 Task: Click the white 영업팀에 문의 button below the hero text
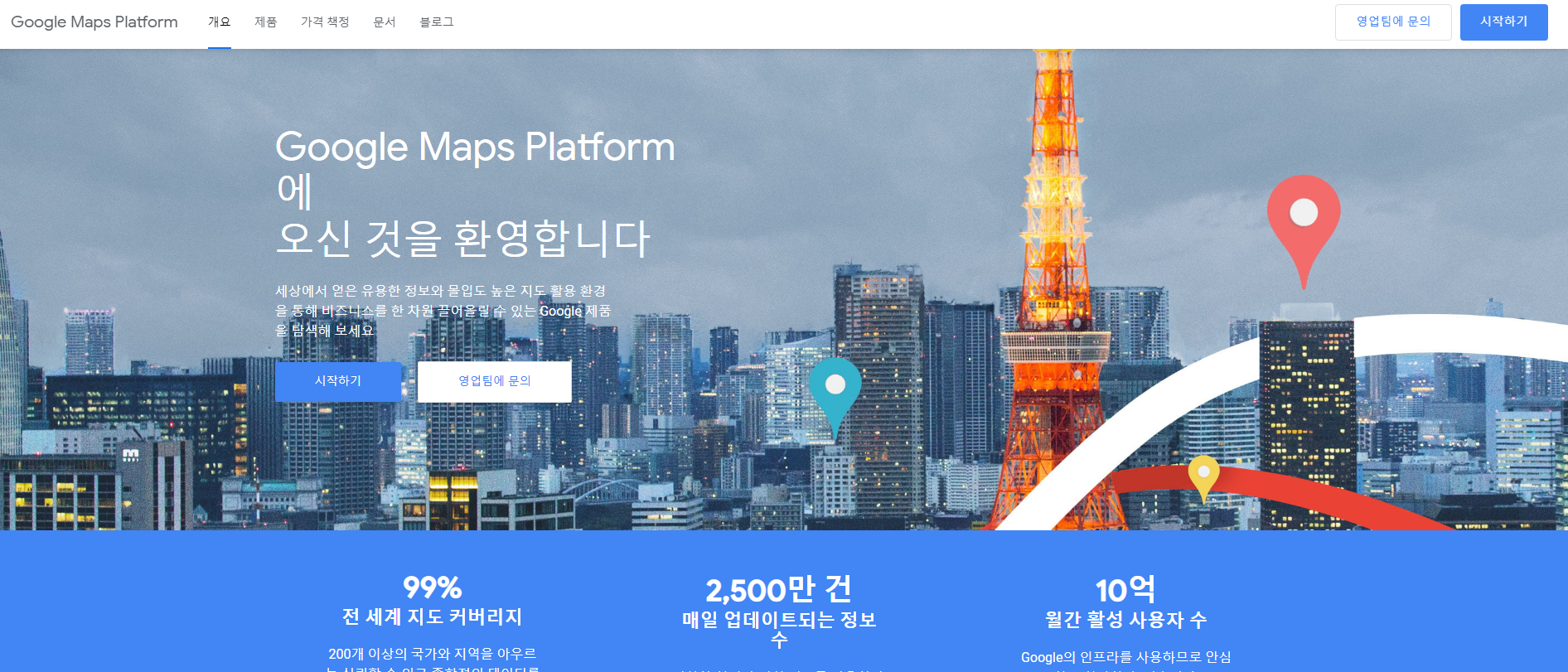495,381
